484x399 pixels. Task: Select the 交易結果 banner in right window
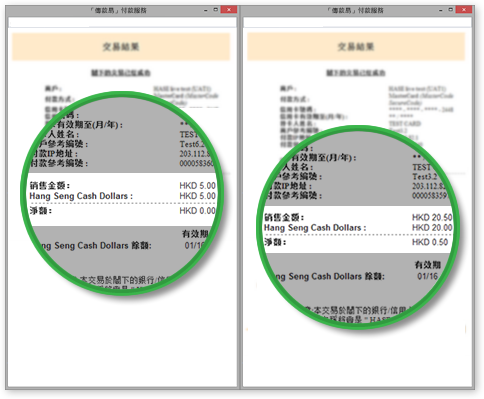(356, 47)
